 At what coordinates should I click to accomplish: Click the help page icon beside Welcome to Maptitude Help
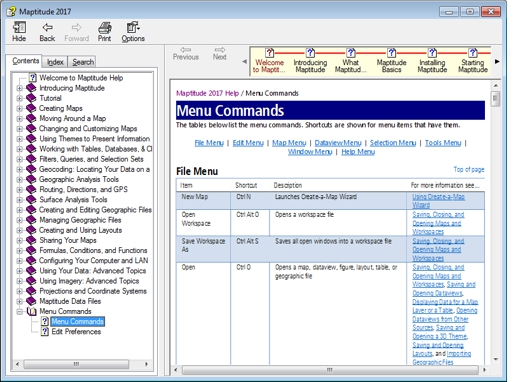tap(32, 78)
